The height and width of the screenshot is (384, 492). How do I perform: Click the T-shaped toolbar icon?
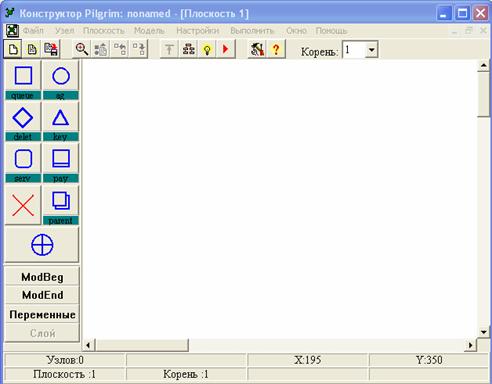point(169,49)
